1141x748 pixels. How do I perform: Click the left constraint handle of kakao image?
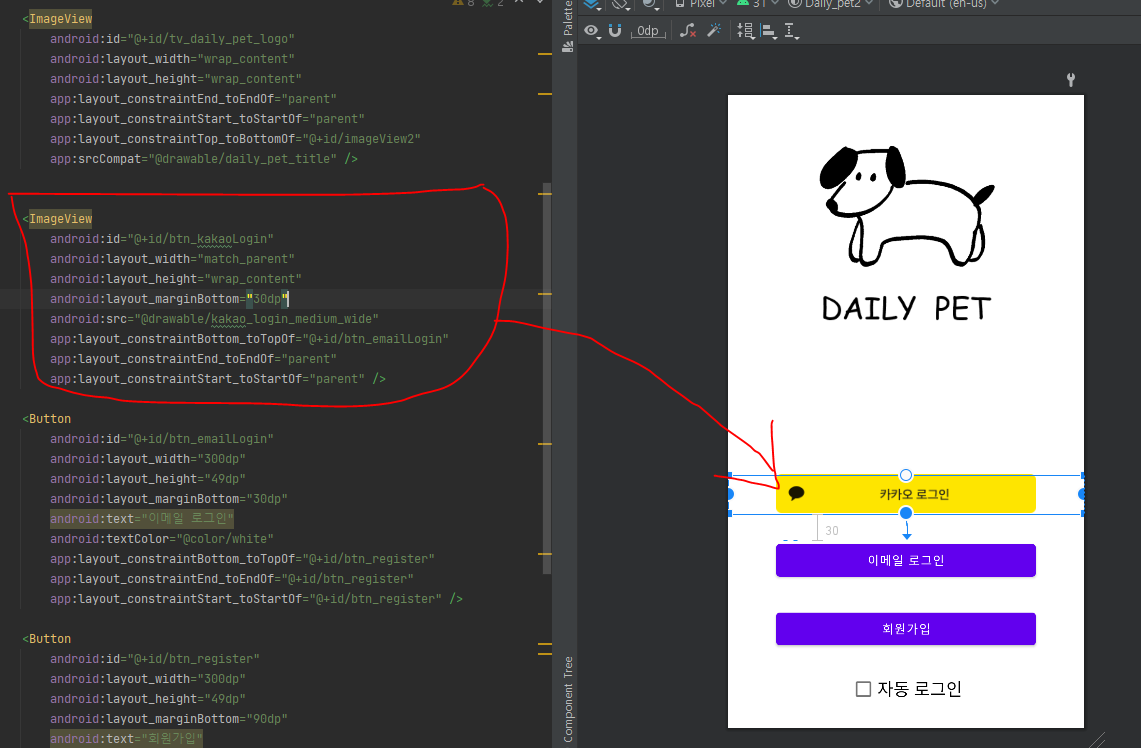(x=730, y=494)
